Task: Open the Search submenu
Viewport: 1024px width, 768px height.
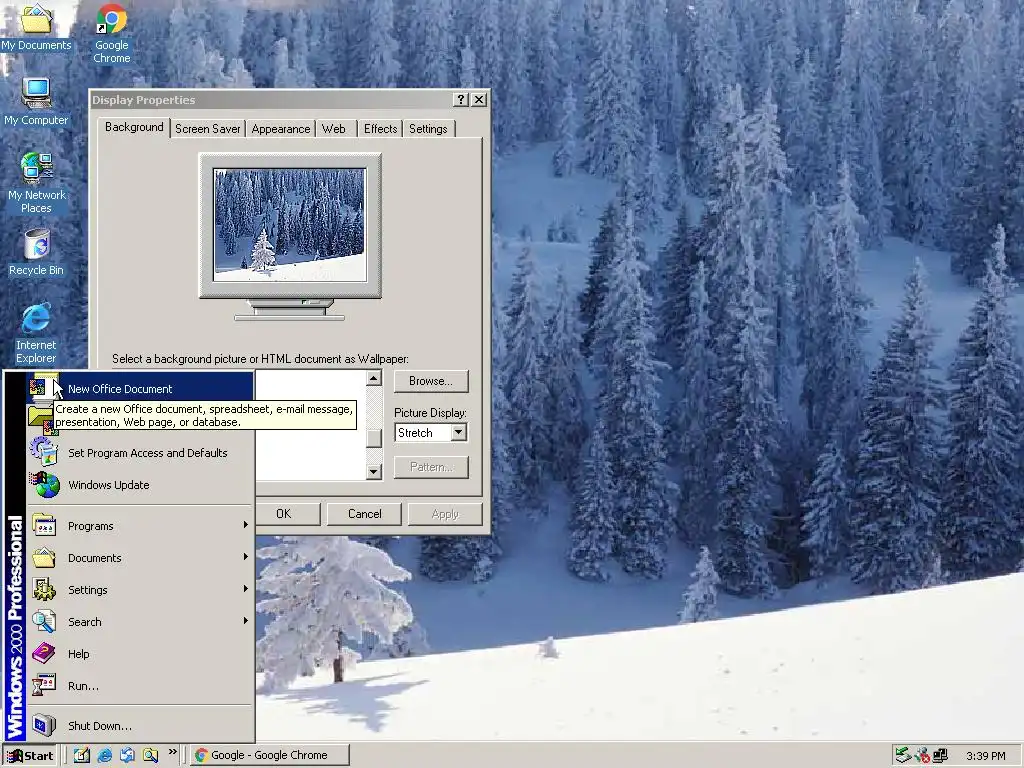Action: (x=140, y=622)
